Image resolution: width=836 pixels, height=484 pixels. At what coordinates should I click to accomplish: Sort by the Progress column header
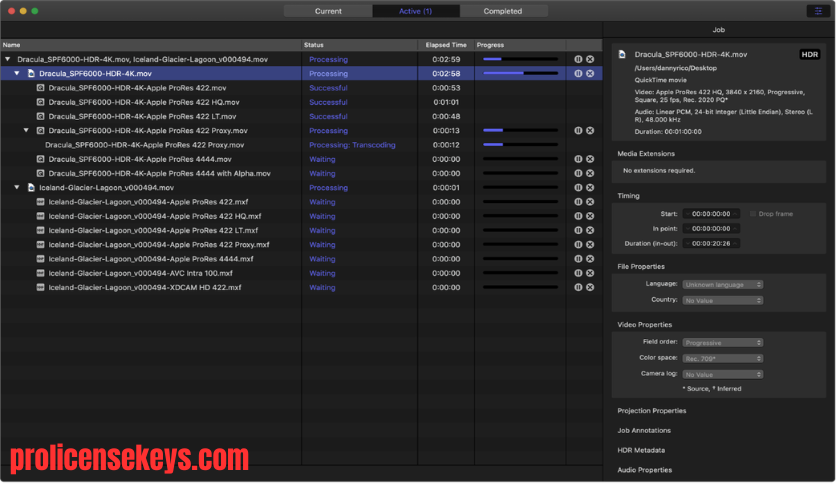pos(520,45)
